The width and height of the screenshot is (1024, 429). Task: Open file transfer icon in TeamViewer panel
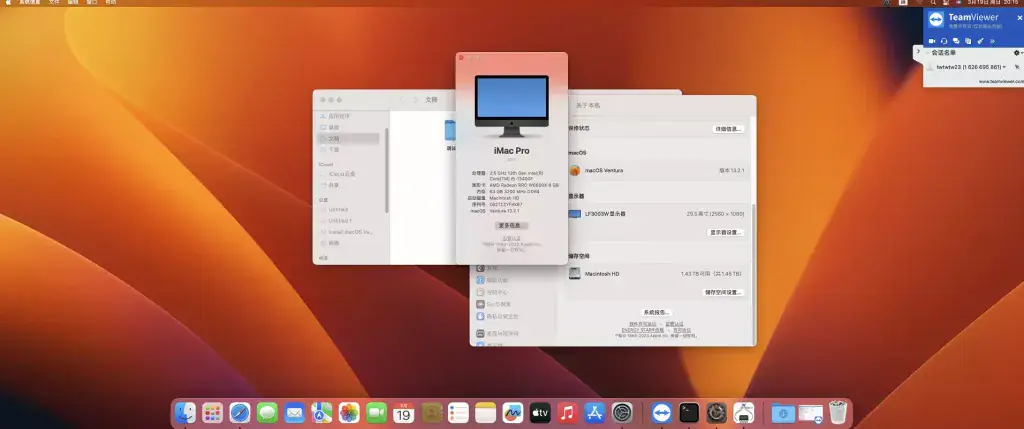coord(968,41)
